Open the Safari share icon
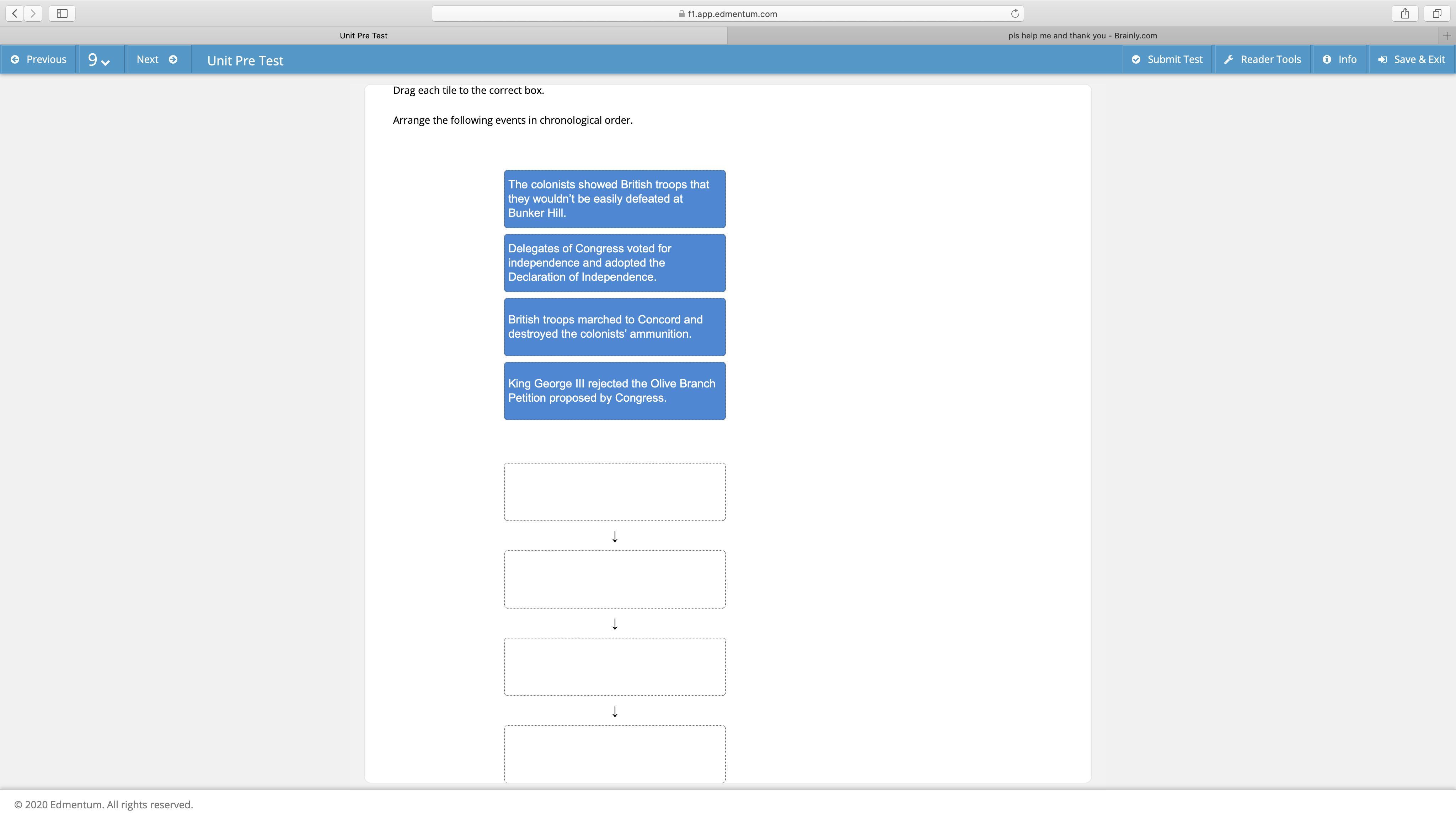The image size is (1456, 819). pyautogui.click(x=1405, y=13)
